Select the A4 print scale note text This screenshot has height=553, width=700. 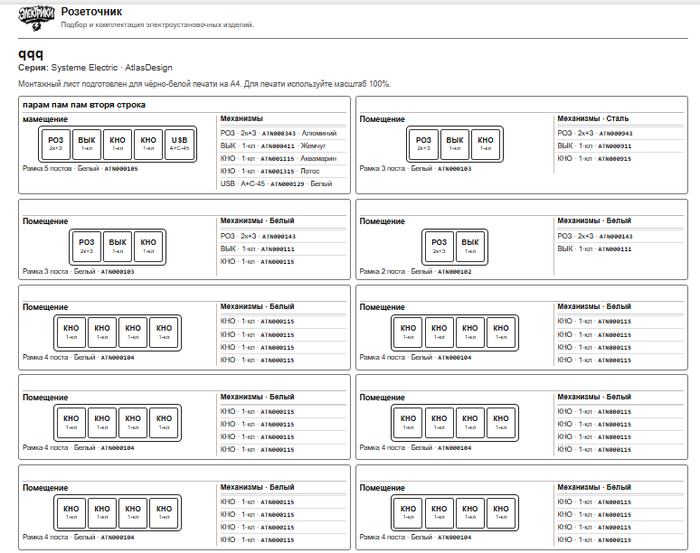pyautogui.click(x=204, y=84)
